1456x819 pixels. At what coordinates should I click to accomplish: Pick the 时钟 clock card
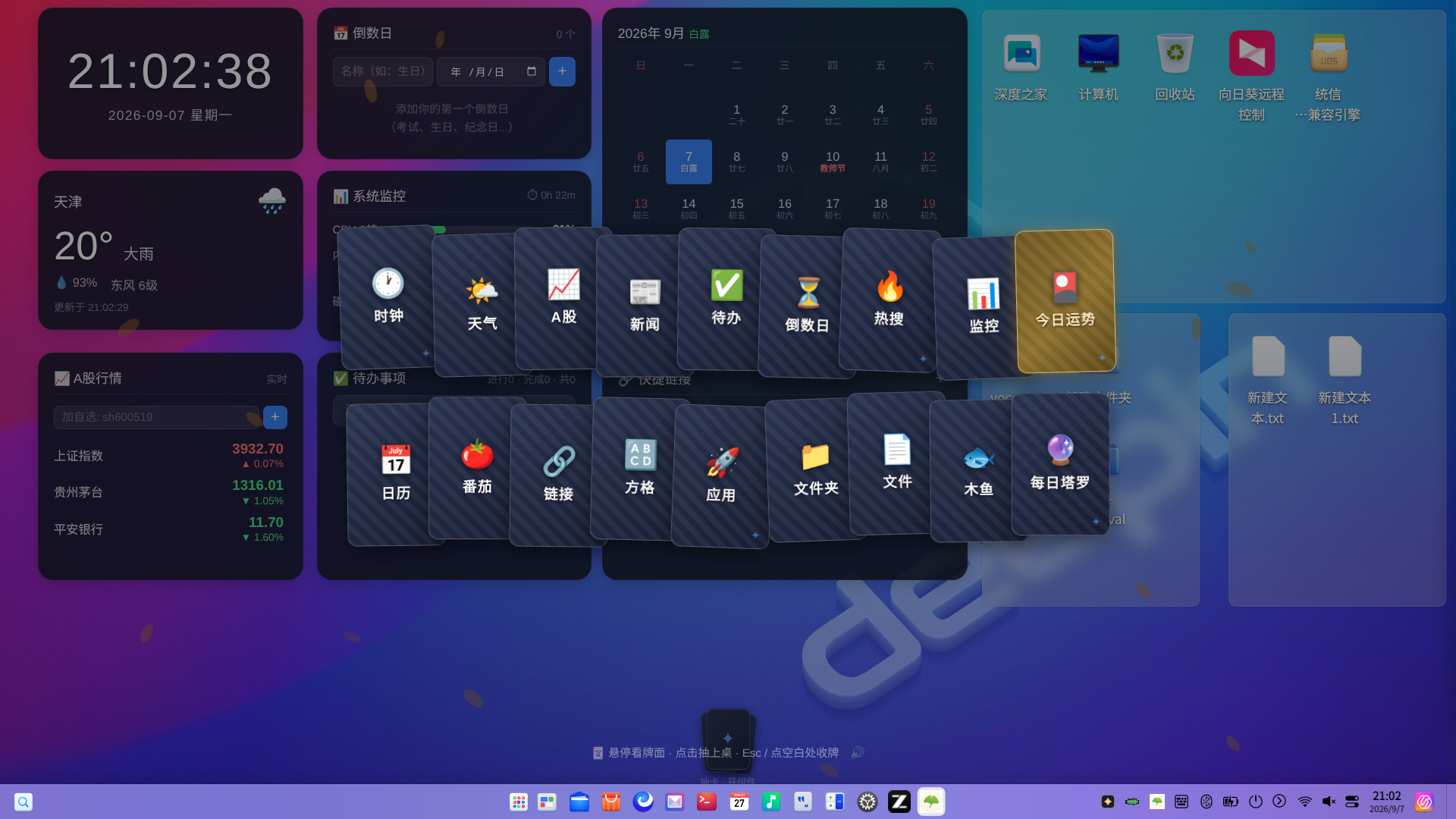point(388,297)
